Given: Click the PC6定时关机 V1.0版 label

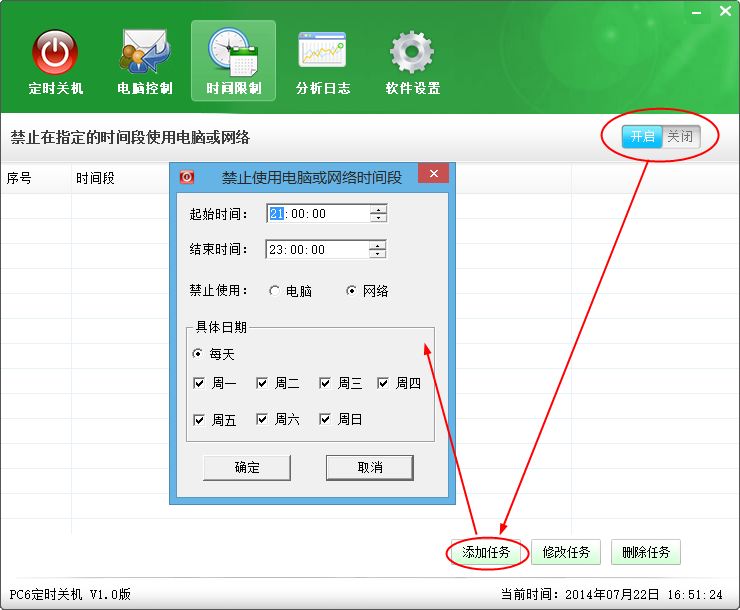Looking at the screenshot, I should click(70, 594).
